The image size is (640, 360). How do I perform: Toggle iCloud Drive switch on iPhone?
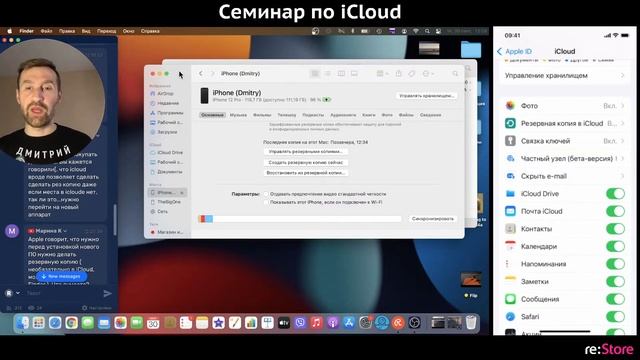[615, 193]
